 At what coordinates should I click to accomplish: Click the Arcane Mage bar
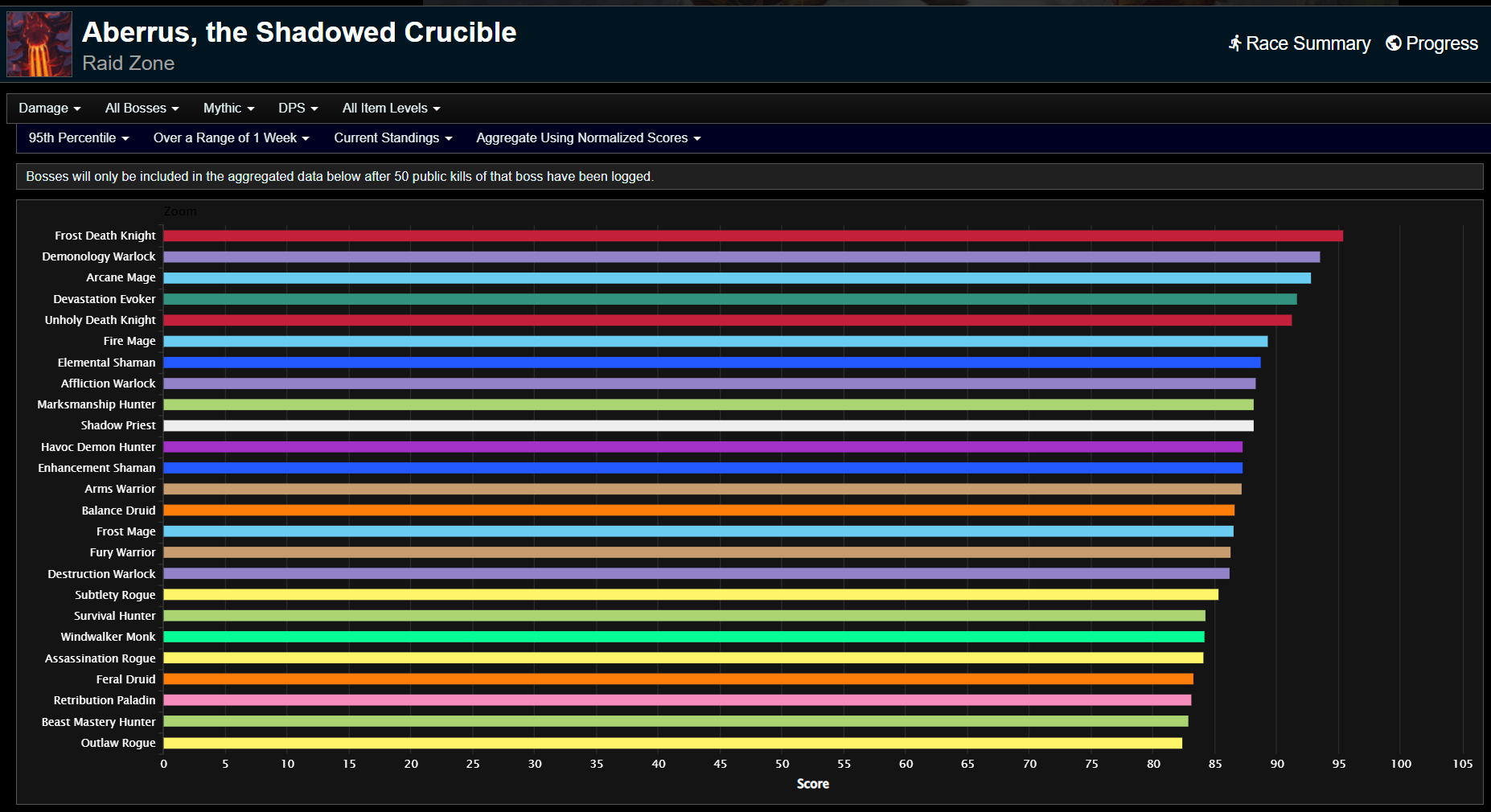click(x=737, y=278)
